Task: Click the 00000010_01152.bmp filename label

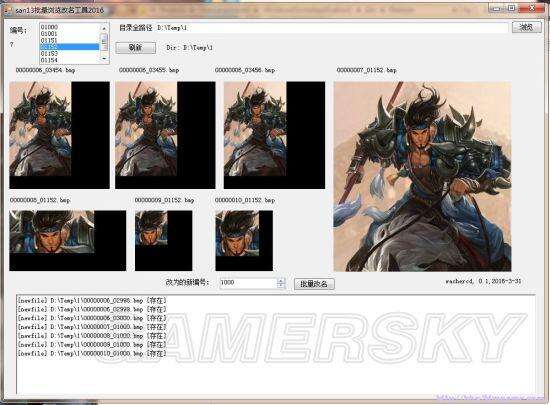Action: click(x=245, y=200)
